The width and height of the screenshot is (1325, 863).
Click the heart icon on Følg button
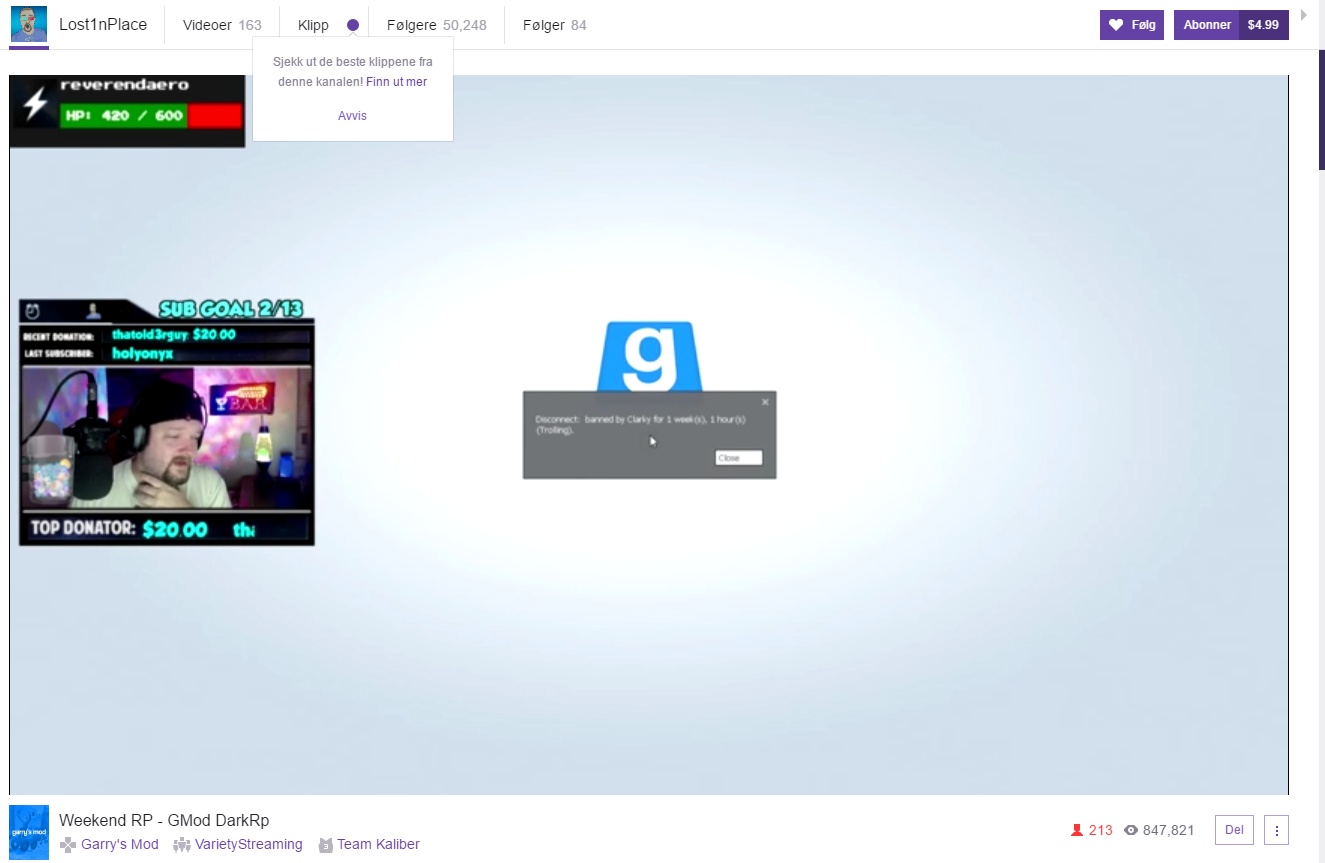1116,25
